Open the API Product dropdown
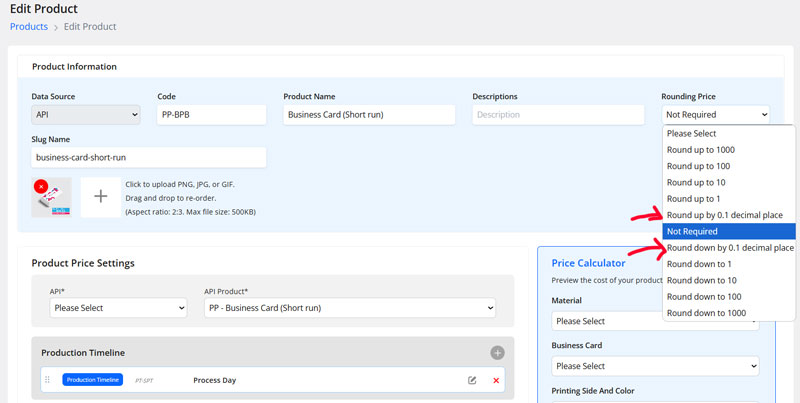Viewport: 800px width, 403px height. pyautogui.click(x=342, y=308)
